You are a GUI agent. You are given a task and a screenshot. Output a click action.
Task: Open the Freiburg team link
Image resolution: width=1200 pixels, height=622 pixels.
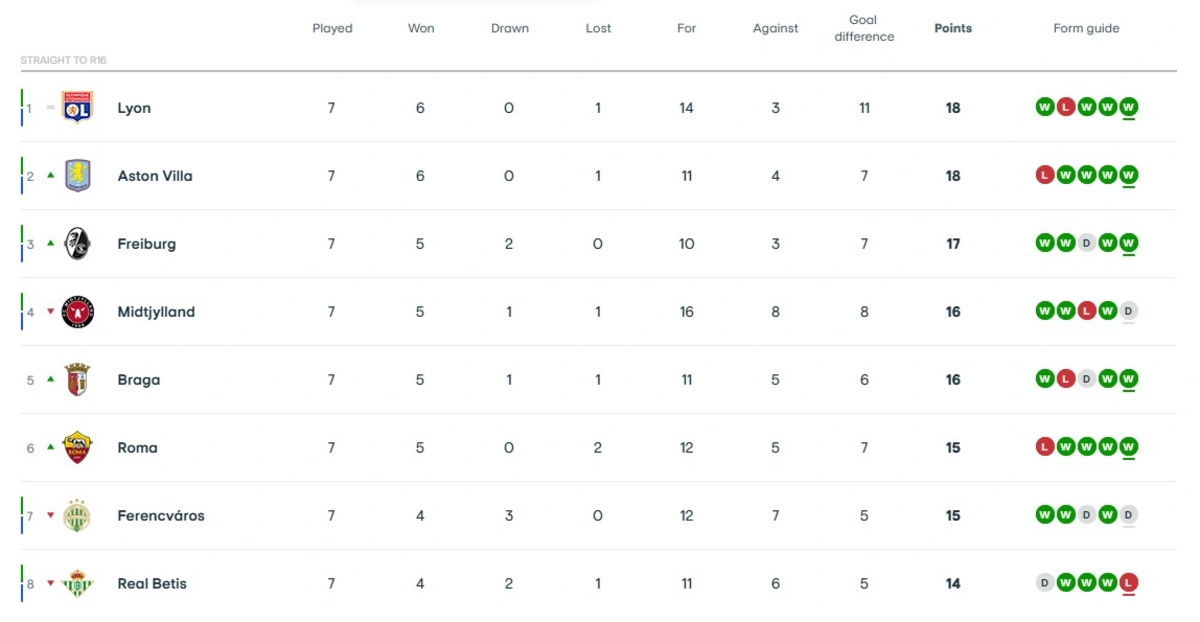pyautogui.click(x=146, y=244)
